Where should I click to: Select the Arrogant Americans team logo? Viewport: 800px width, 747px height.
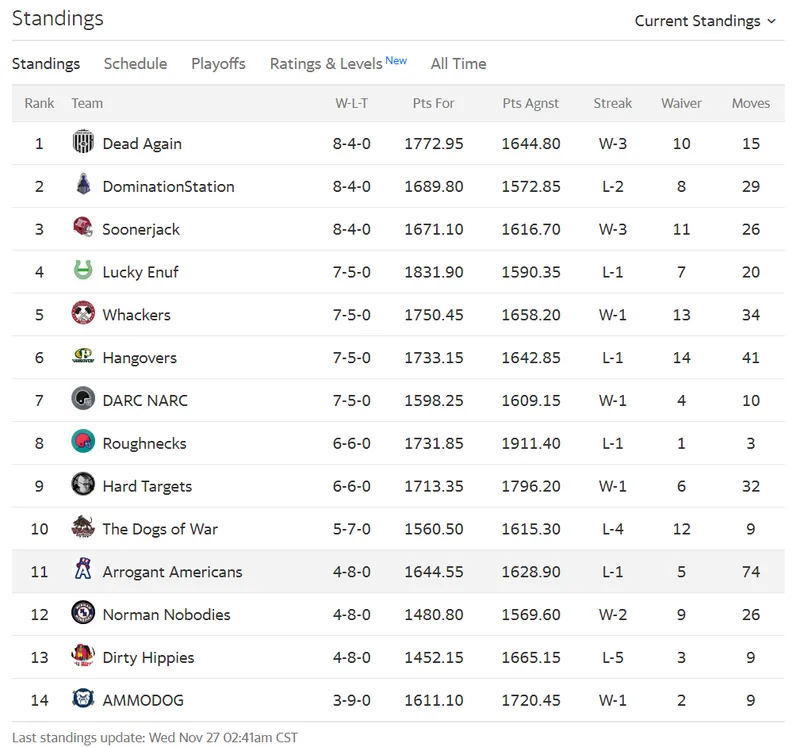click(x=83, y=570)
